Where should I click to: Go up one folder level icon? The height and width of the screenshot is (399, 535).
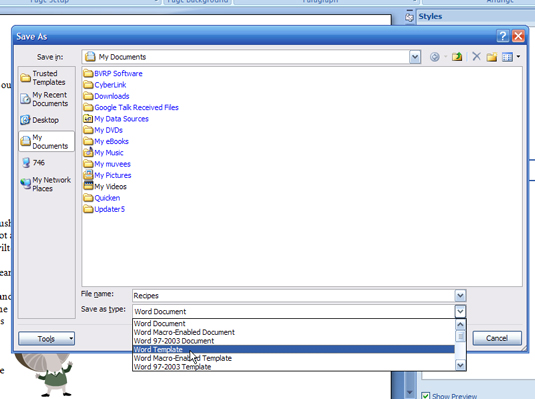point(457,57)
